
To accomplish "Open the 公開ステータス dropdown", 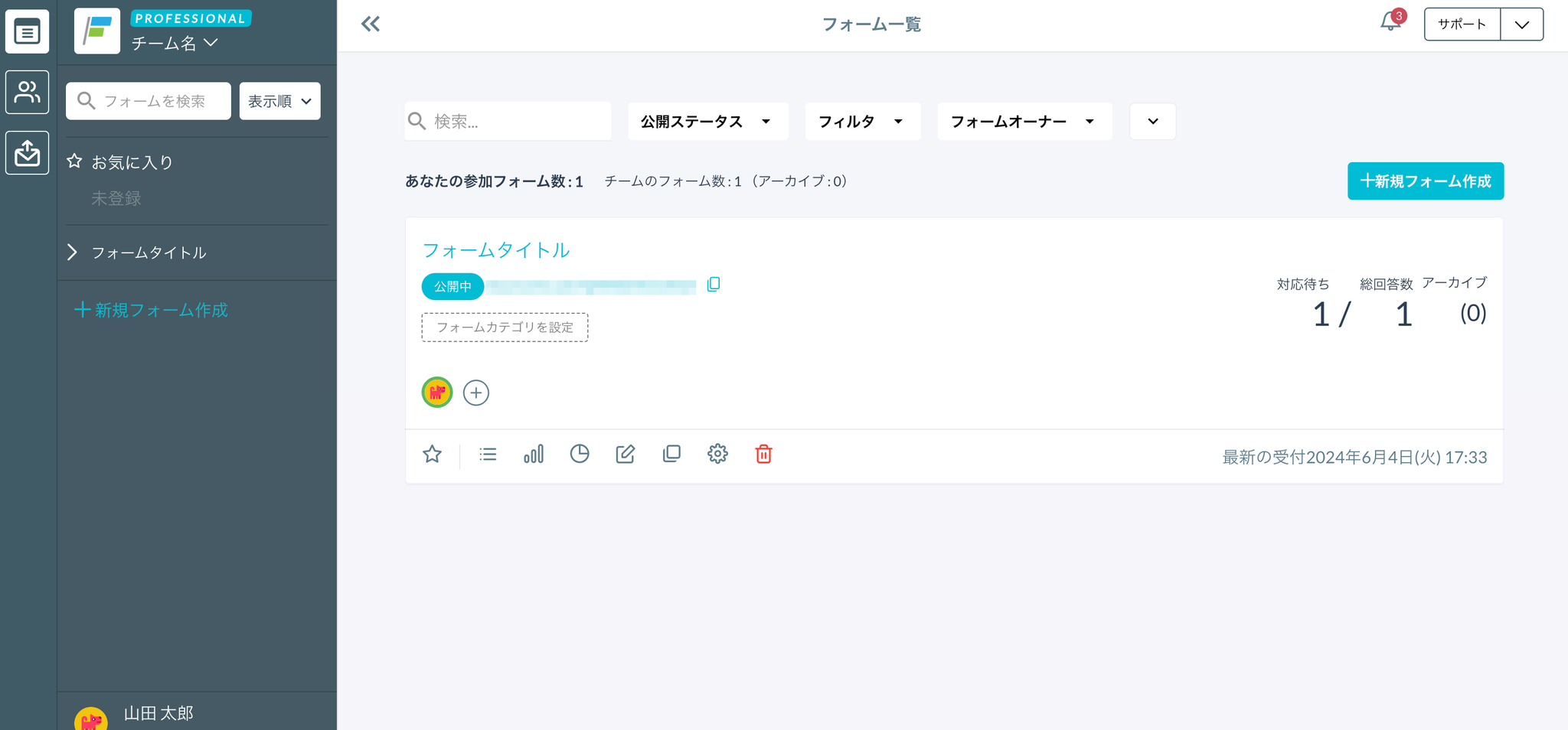I will [708, 122].
